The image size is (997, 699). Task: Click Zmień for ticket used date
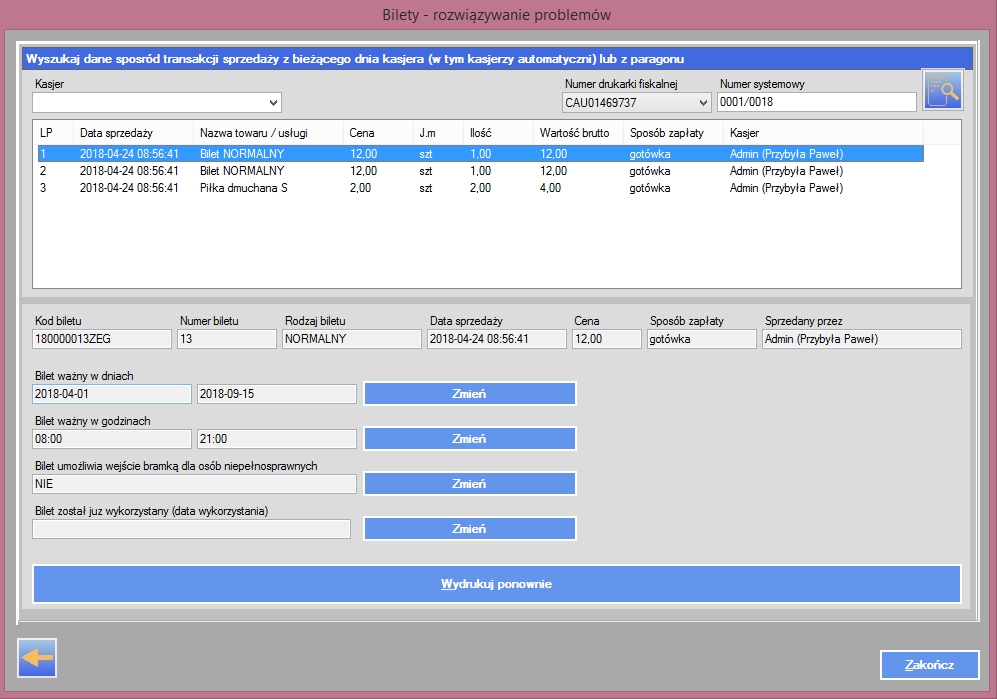(x=470, y=529)
